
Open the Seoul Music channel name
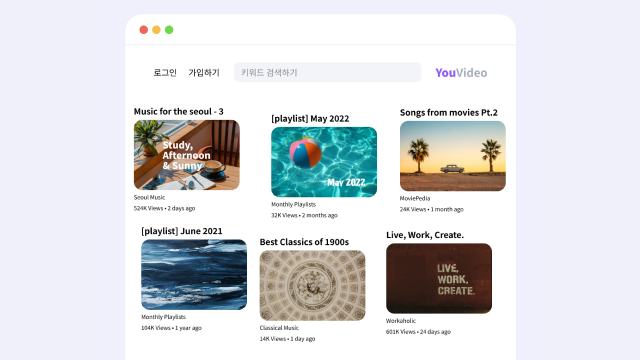click(x=149, y=198)
